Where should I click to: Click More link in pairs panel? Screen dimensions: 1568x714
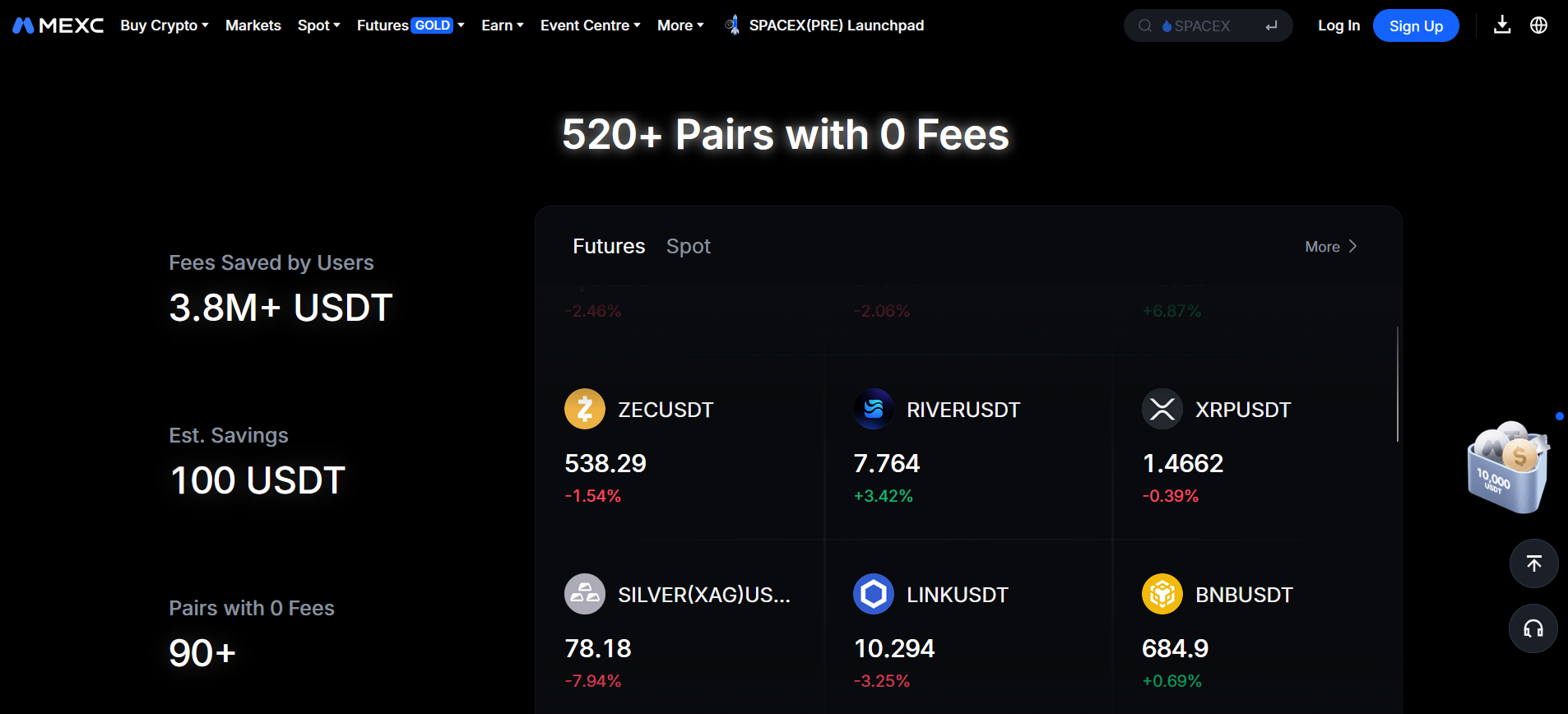click(1331, 247)
